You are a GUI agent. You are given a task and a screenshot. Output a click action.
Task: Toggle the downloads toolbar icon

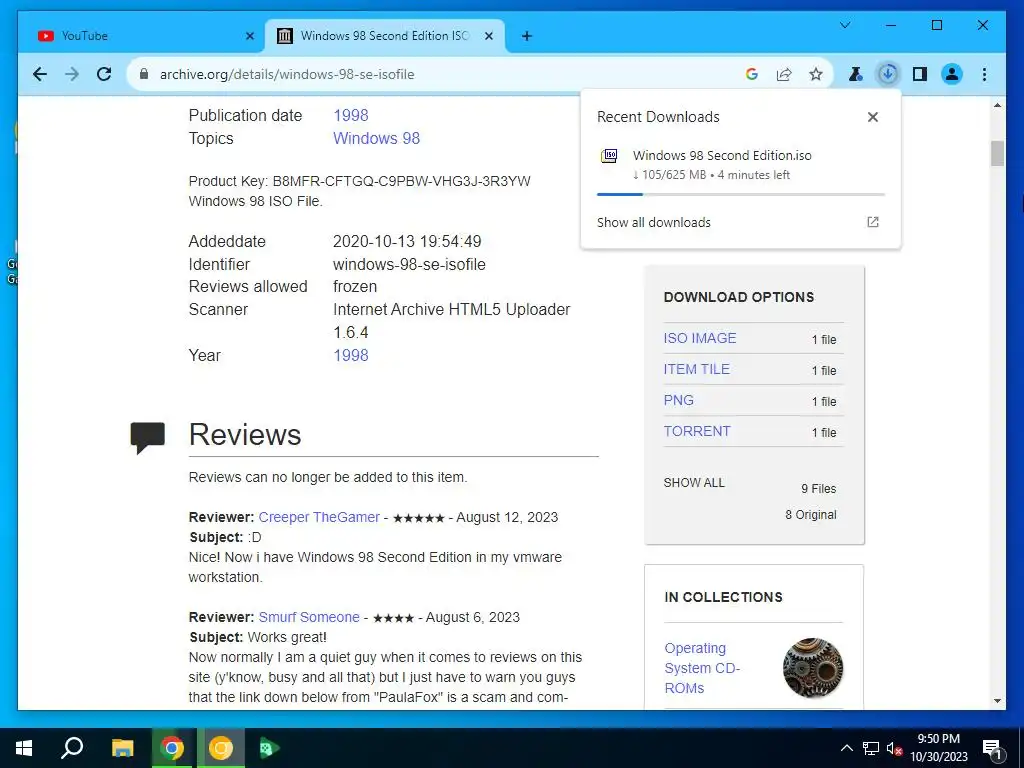tap(888, 74)
